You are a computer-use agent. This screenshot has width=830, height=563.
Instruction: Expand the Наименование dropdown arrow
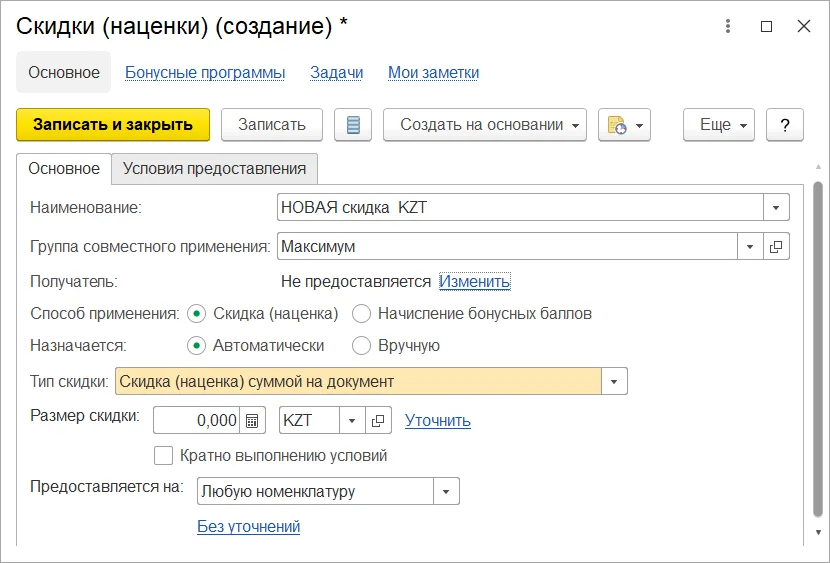(776, 207)
